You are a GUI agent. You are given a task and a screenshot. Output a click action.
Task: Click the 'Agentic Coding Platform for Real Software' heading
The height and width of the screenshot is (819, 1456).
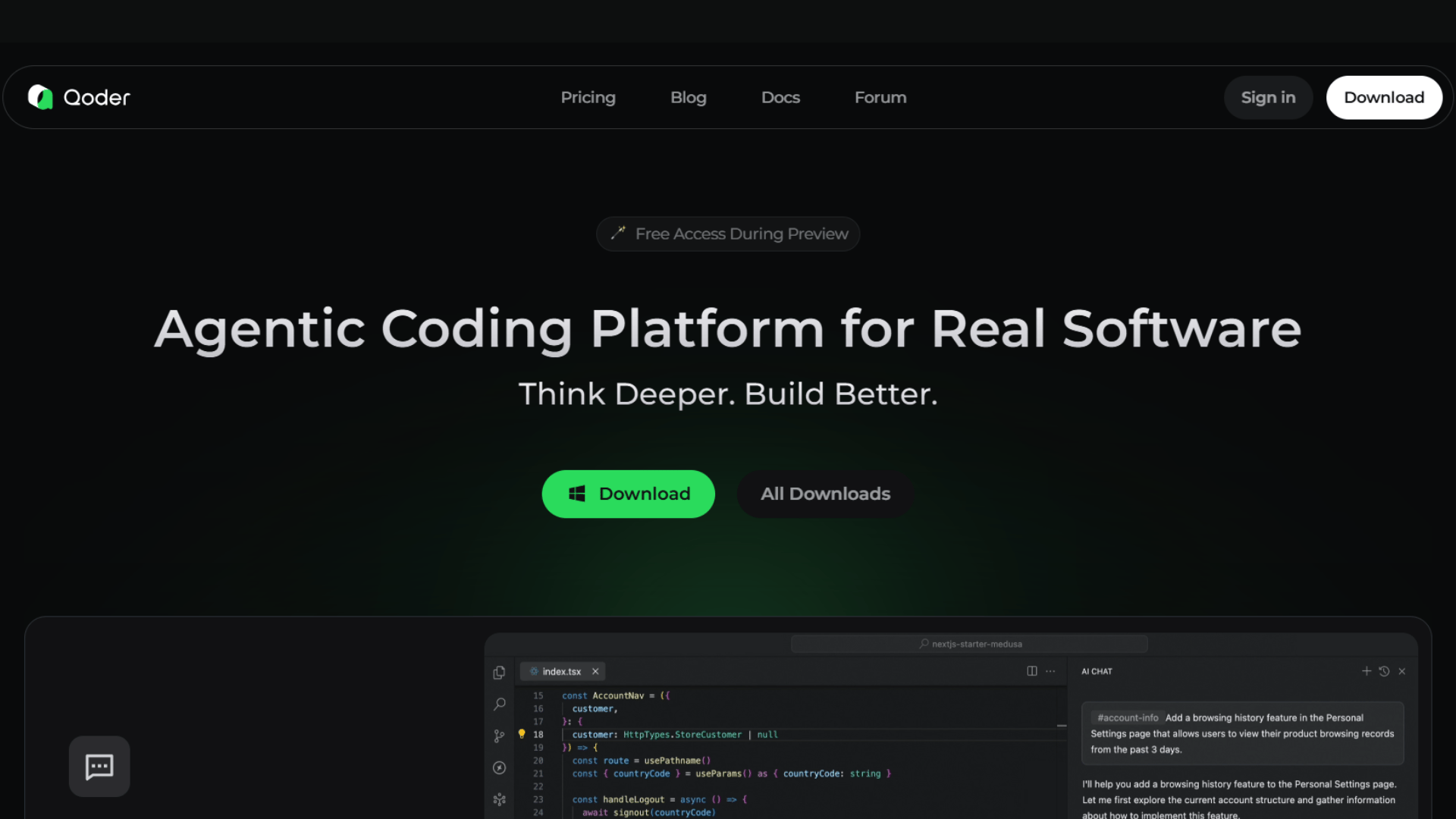pos(728,329)
